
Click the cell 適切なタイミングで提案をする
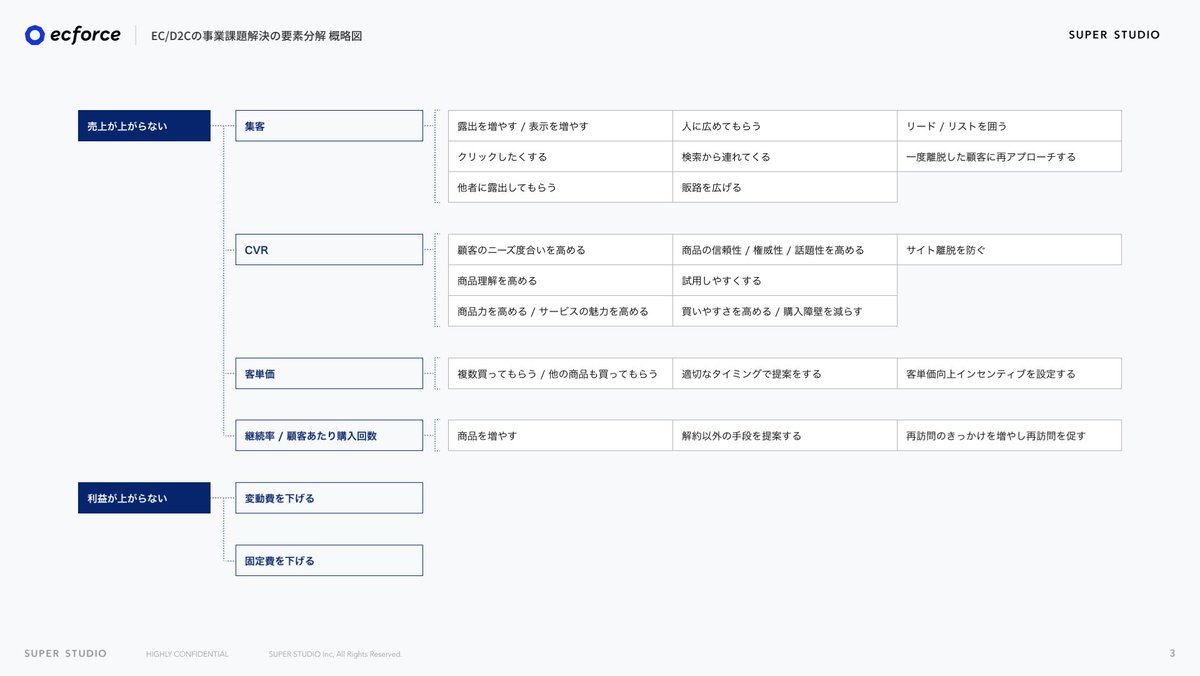click(x=785, y=374)
